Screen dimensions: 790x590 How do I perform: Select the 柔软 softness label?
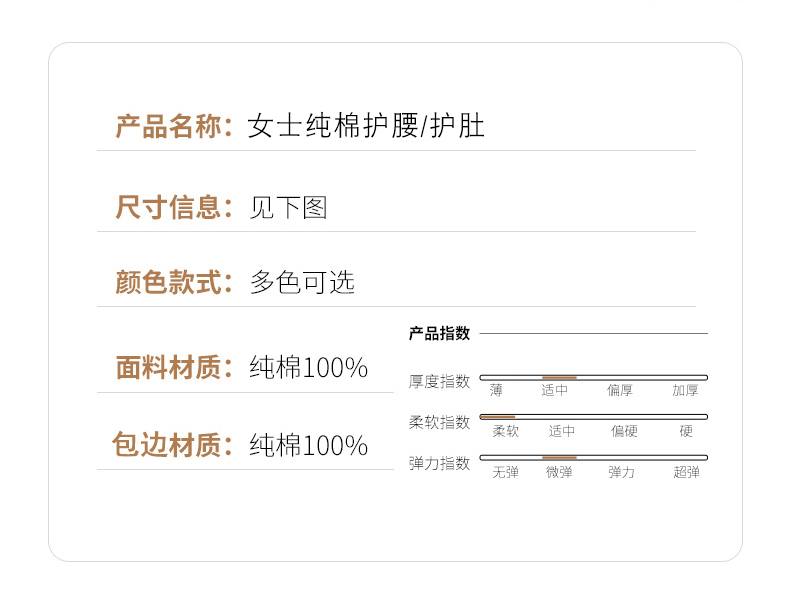[505, 431]
